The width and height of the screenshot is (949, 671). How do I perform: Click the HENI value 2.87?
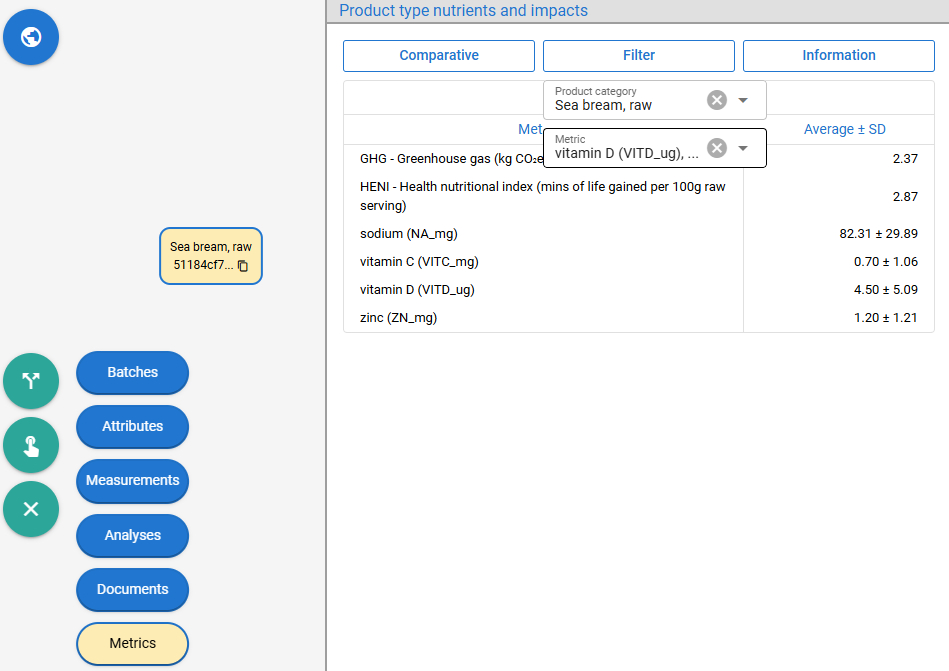click(x=905, y=197)
